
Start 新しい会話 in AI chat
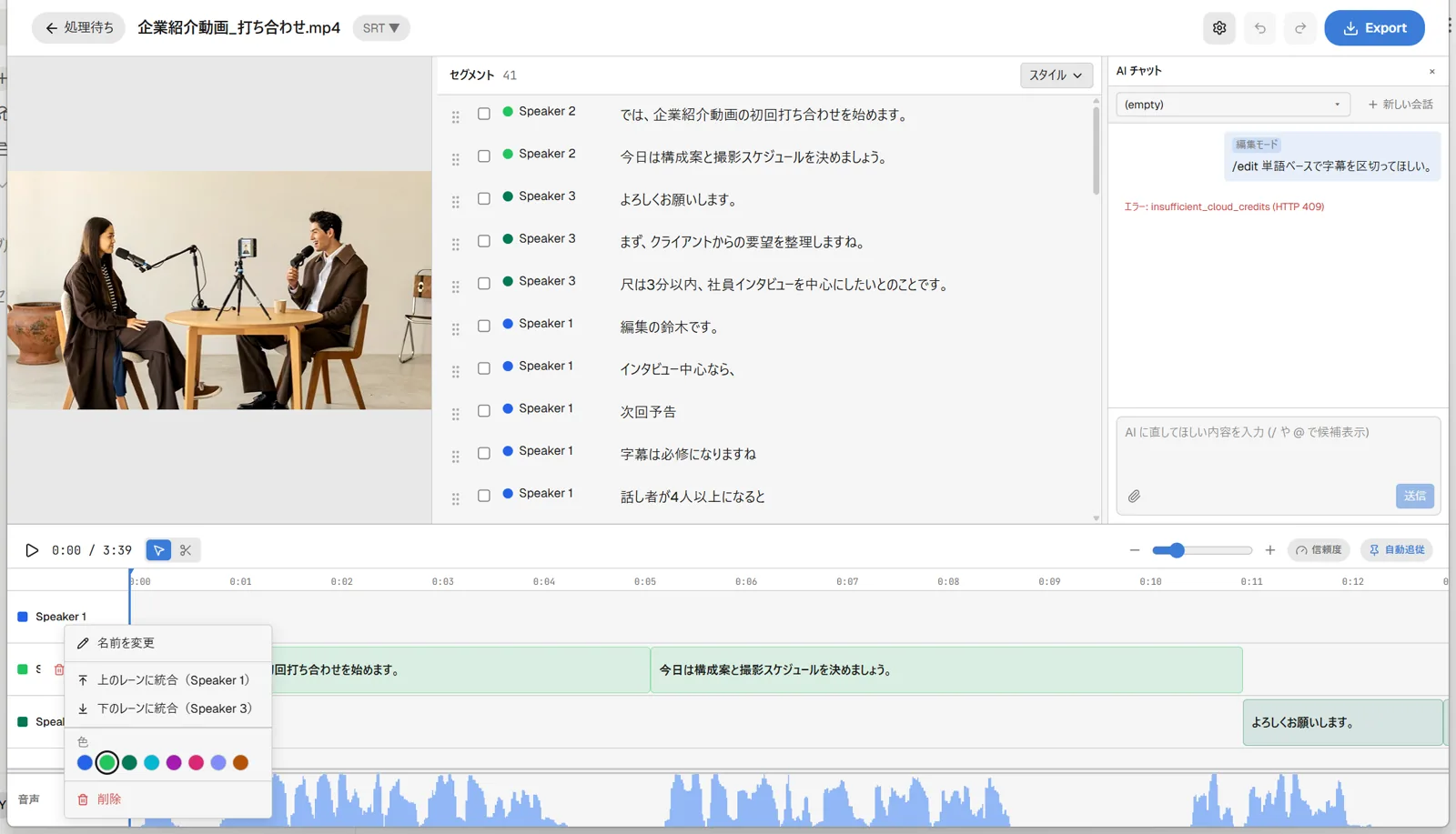(1400, 105)
